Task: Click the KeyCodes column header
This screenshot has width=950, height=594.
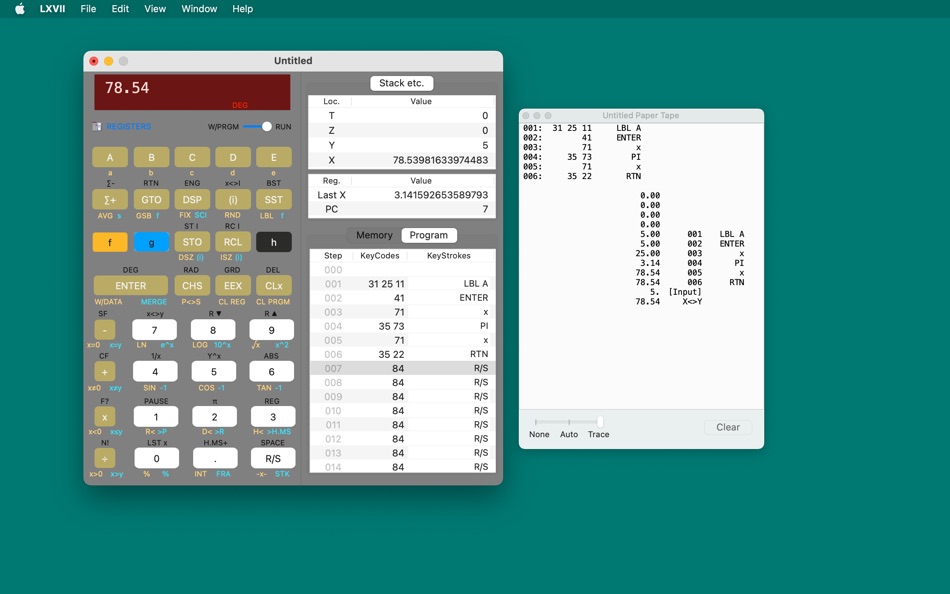Action: (x=380, y=256)
